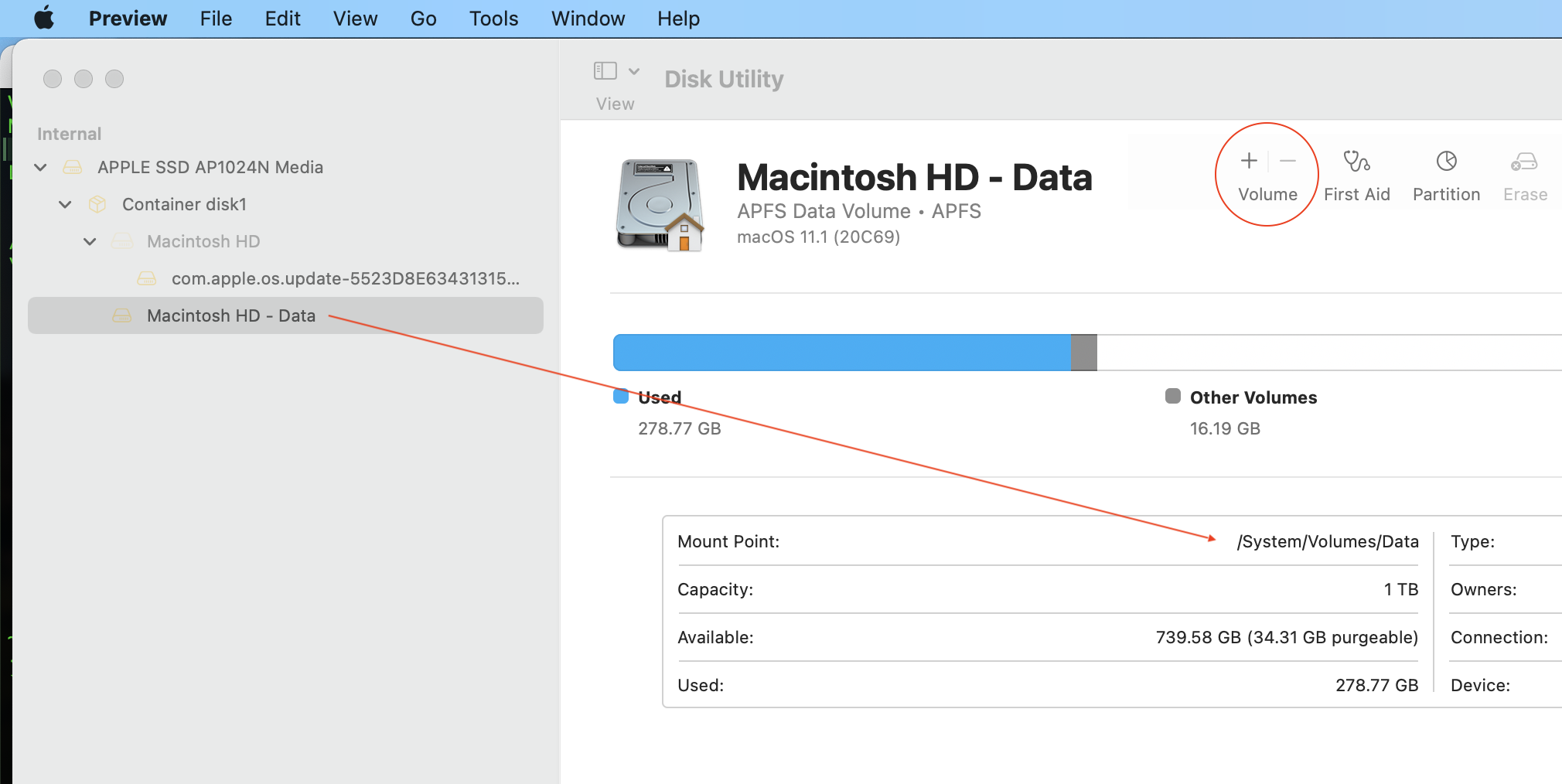Screen dimensions: 1562x784
Task: Collapse Container disk1 tree node
Action: 66,204
